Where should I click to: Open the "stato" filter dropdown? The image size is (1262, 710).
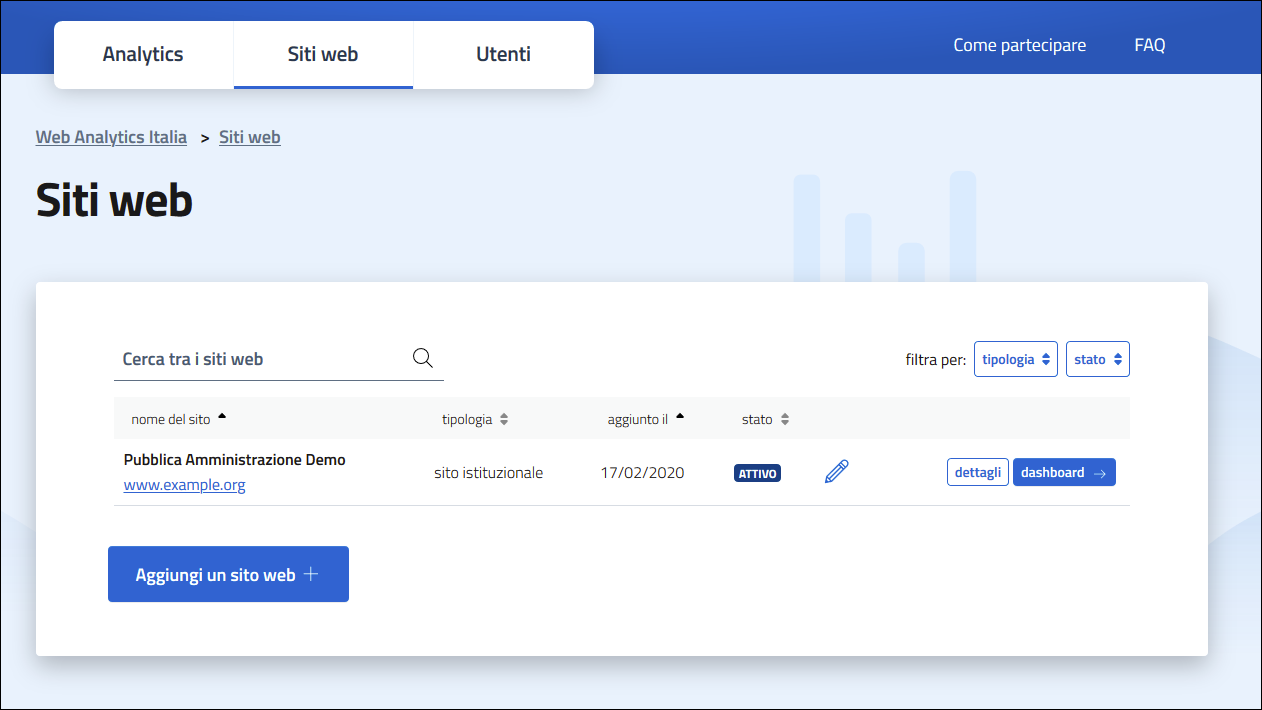click(x=1097, y=358)
